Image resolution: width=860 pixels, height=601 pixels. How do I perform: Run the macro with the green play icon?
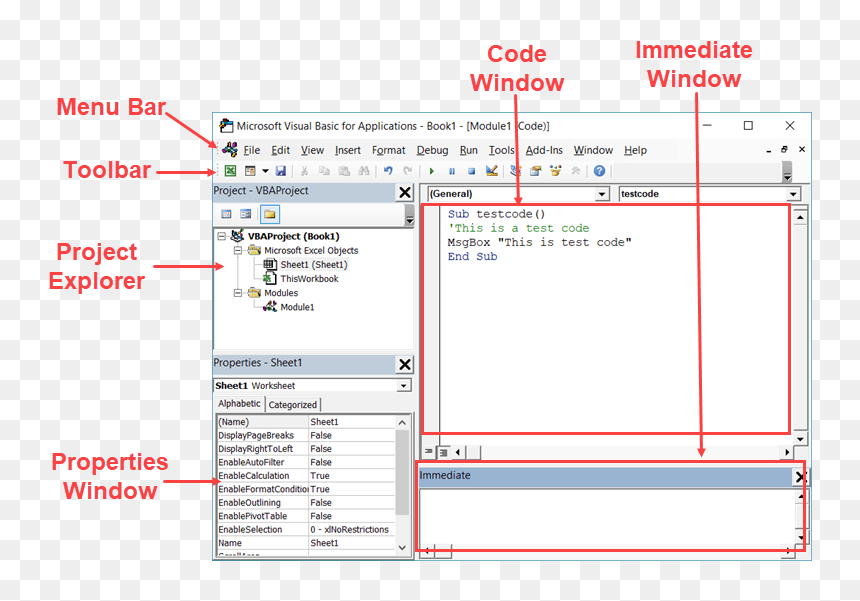tap(432, 171)
